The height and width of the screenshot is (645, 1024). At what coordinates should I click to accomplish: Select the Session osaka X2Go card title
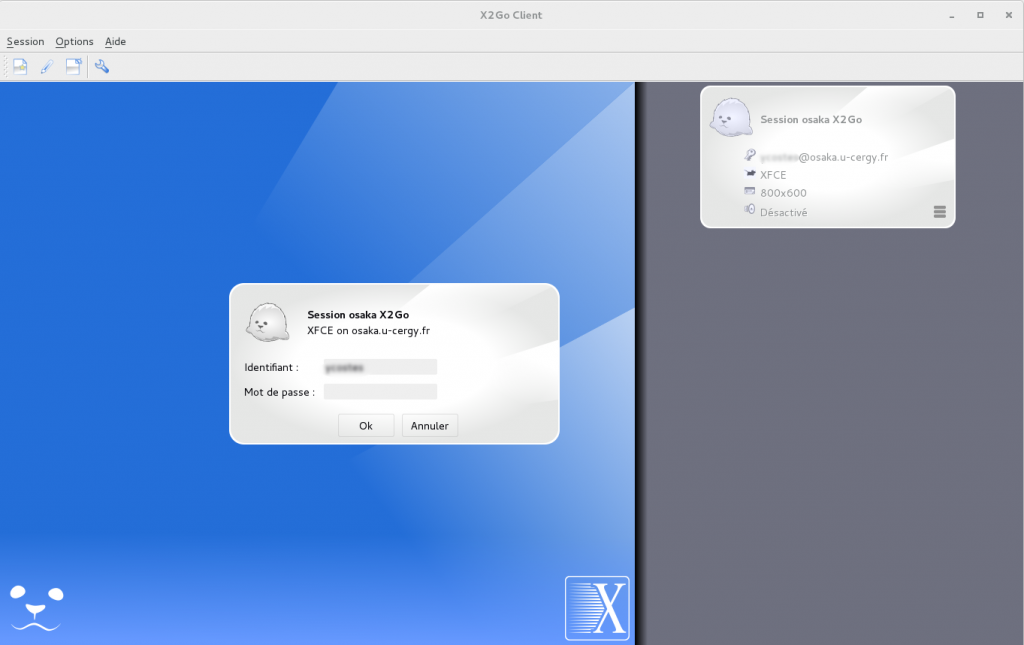tap(811, 119)
